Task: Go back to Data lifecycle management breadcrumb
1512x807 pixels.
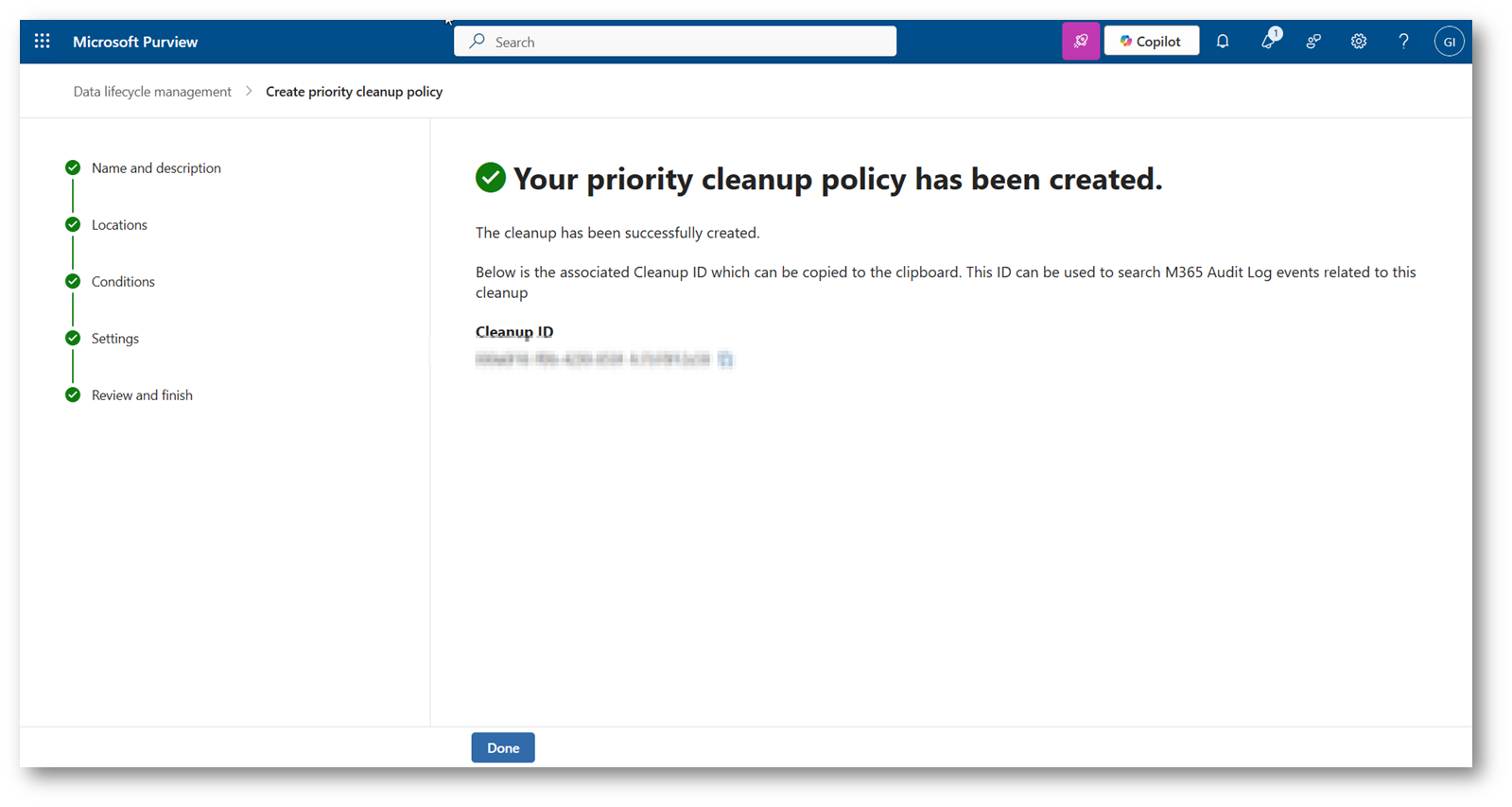Action: point(152,92)
